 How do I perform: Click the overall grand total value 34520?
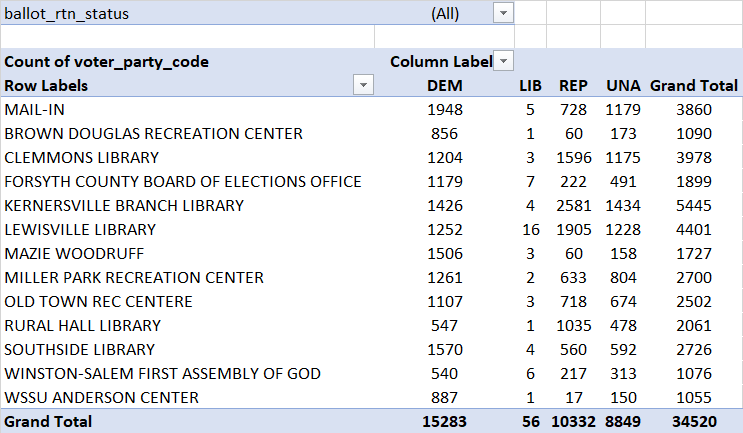pyautogui.click(x=694, y=421)
